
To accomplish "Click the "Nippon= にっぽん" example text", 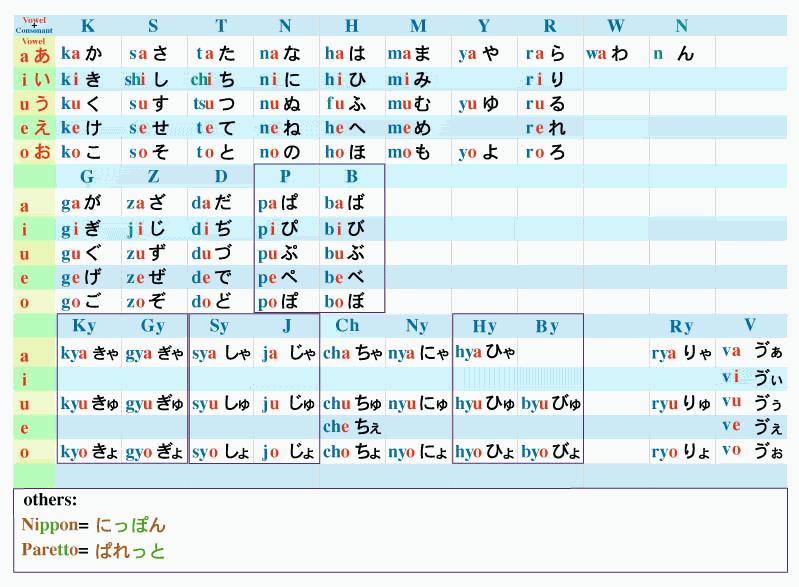I will click(94, 525).
